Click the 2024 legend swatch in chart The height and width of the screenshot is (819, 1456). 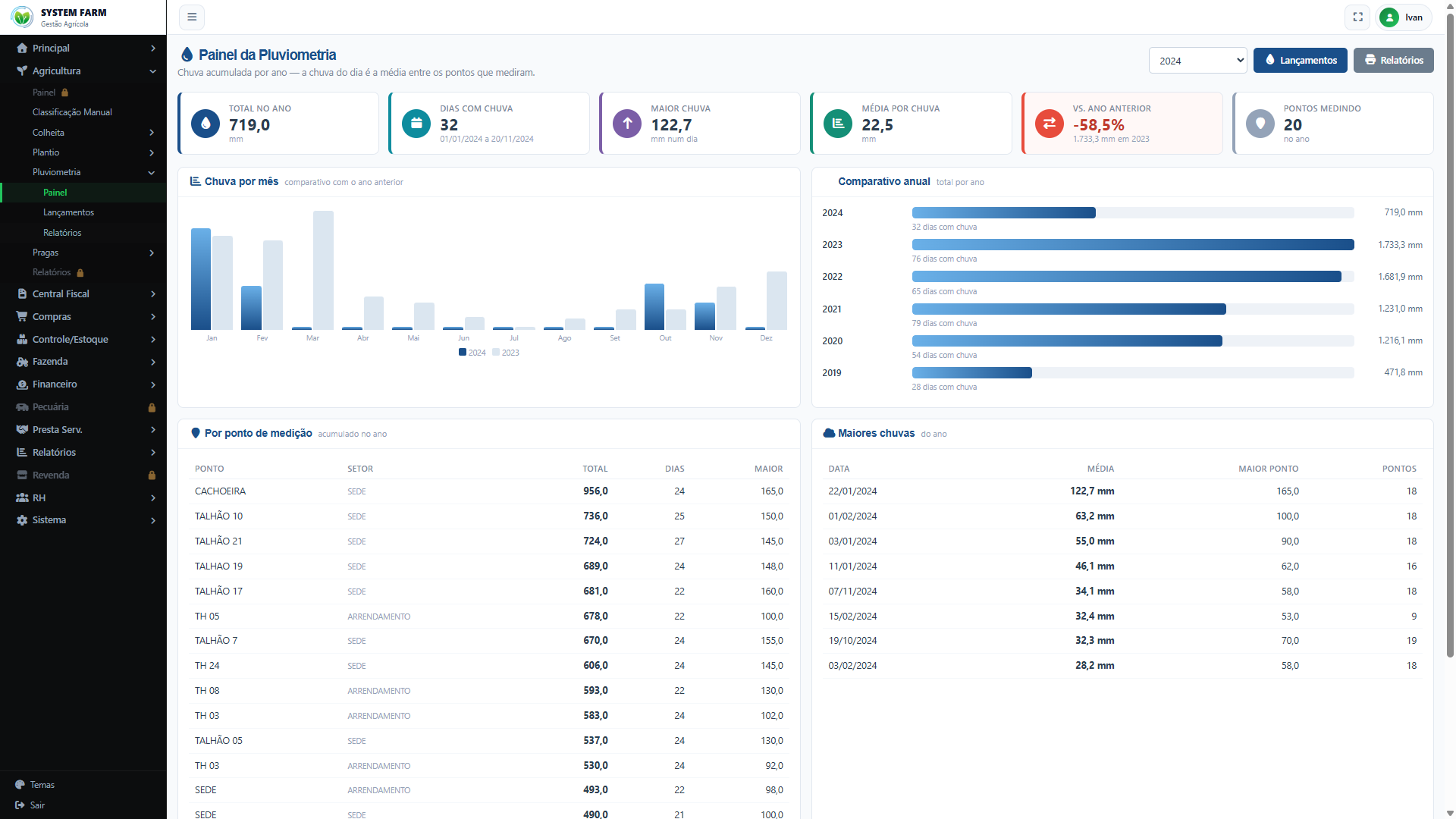463,352
